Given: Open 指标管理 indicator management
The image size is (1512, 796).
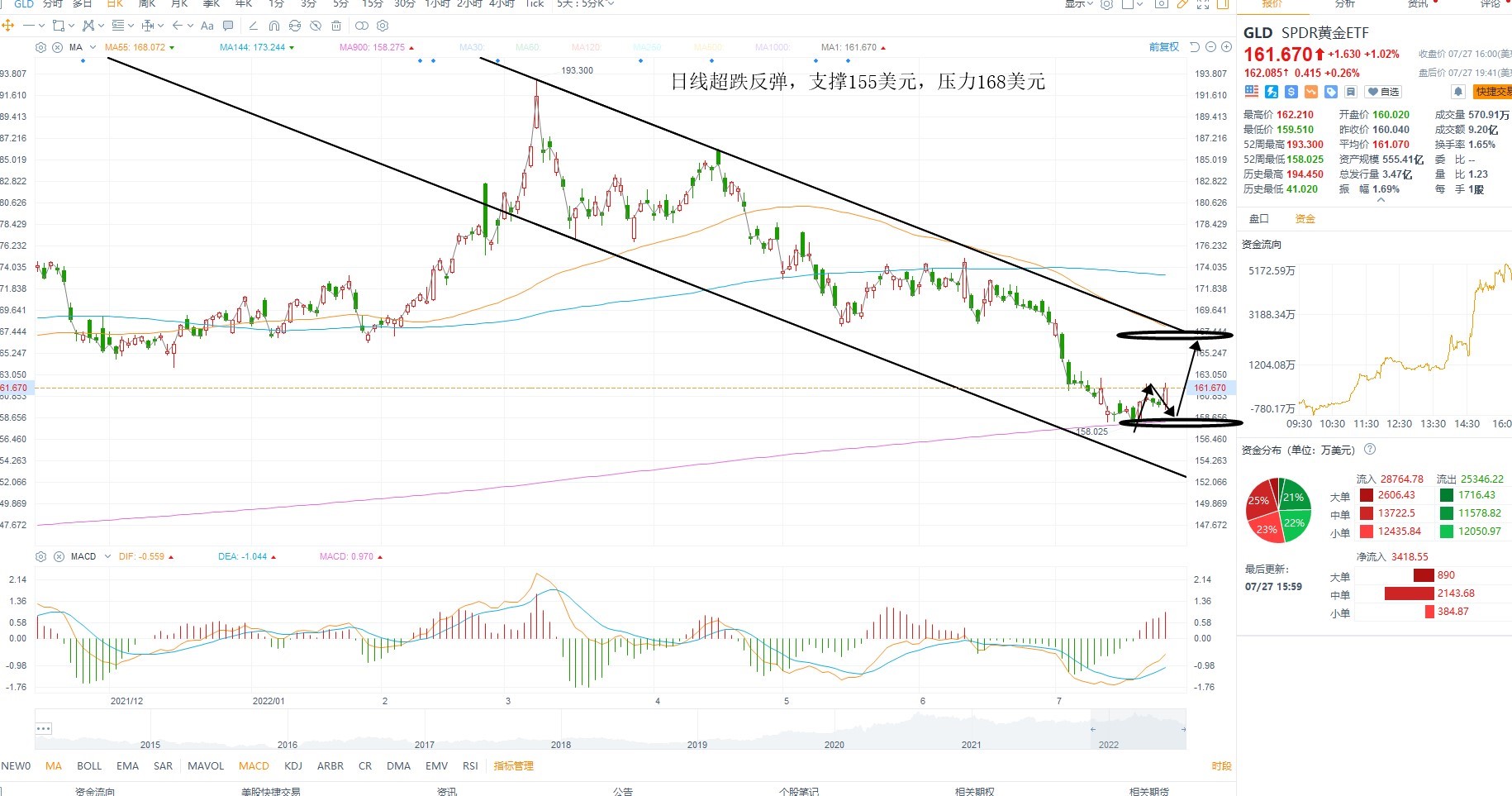Looking at the screenshot, I should click(514, 766).
